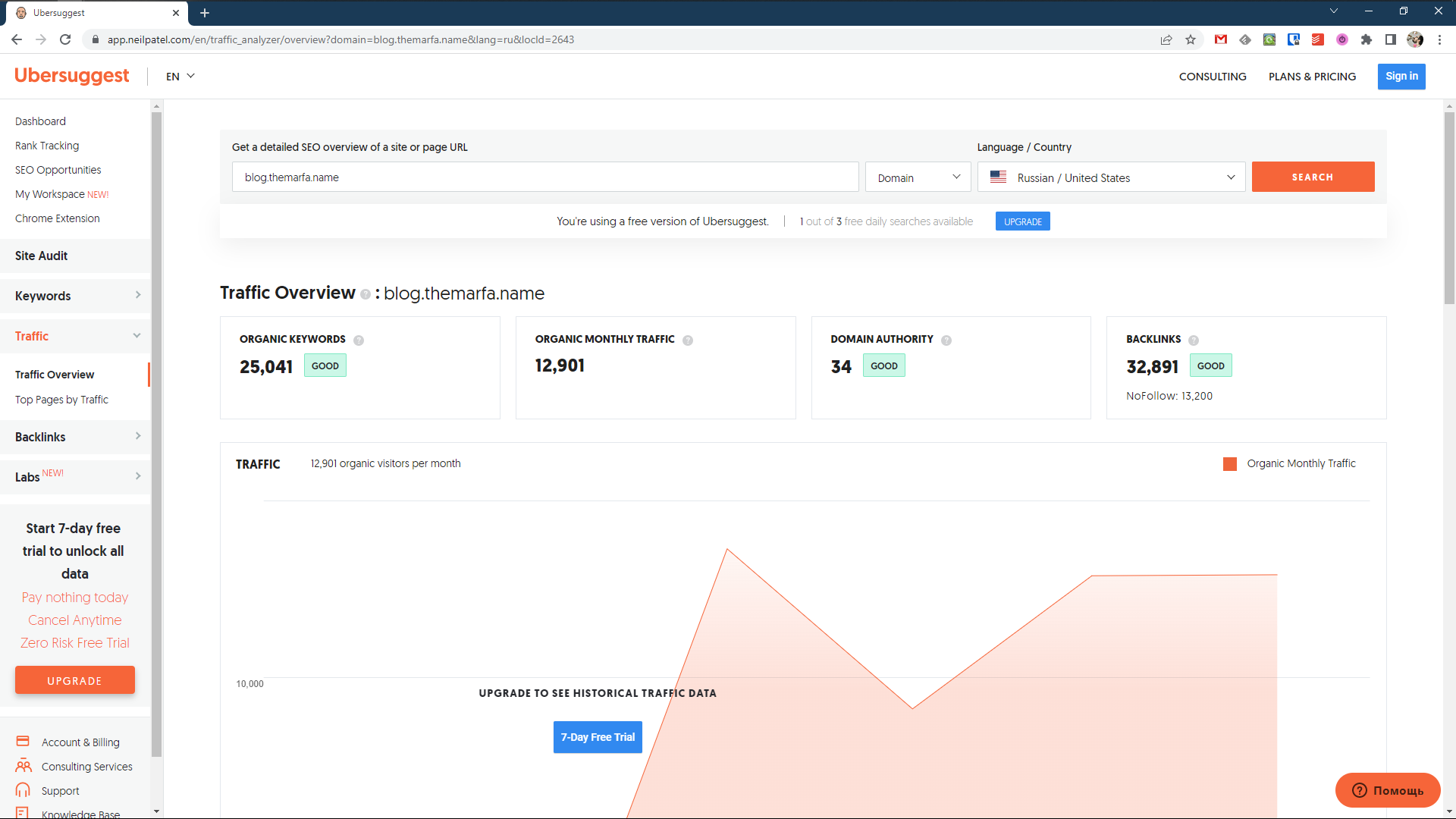This screenshot has width=1456, height=819.
Task: Open Top Pages by Traffic
Action: 61,400
